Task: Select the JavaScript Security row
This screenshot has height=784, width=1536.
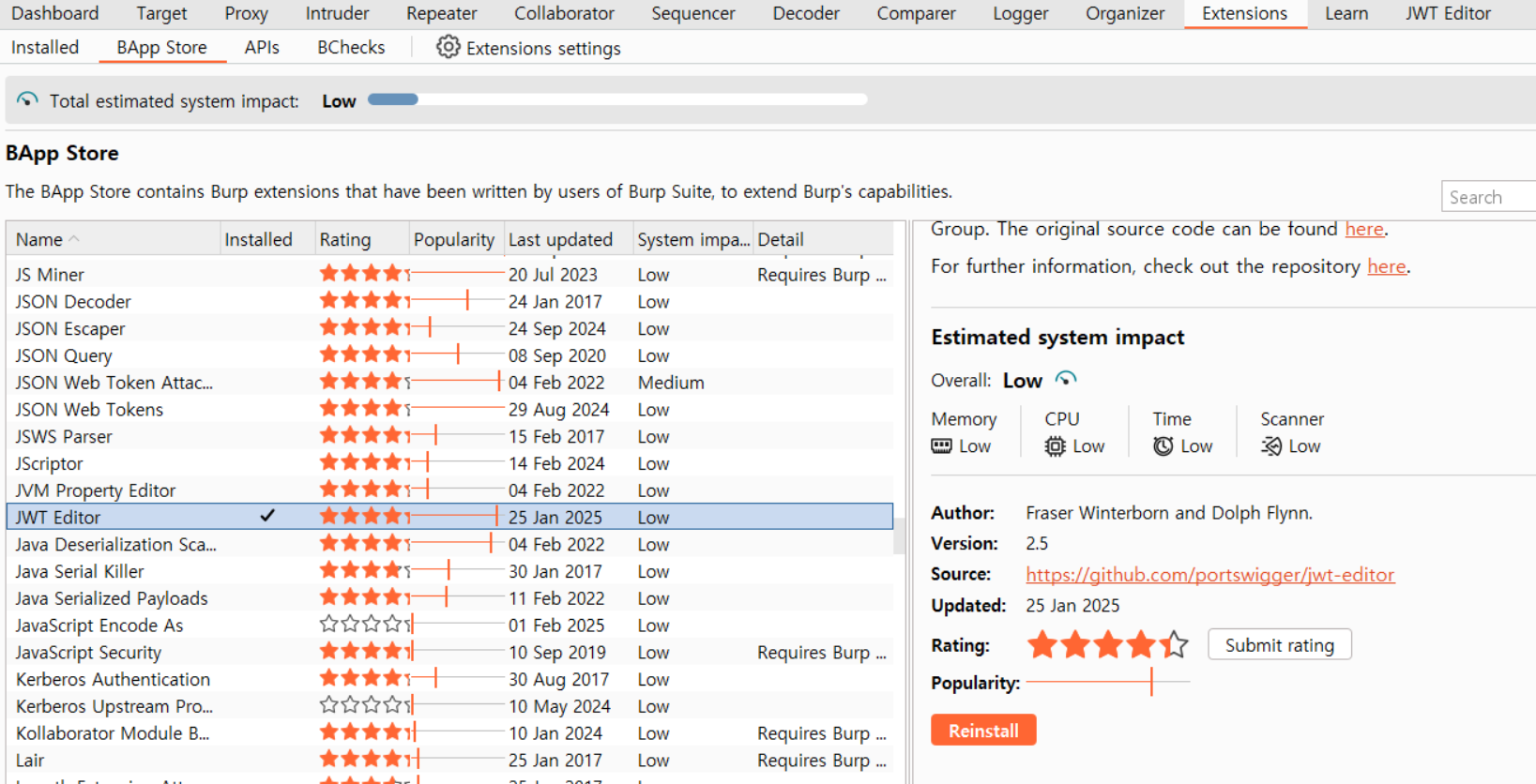Action: (x=449, y=652)
